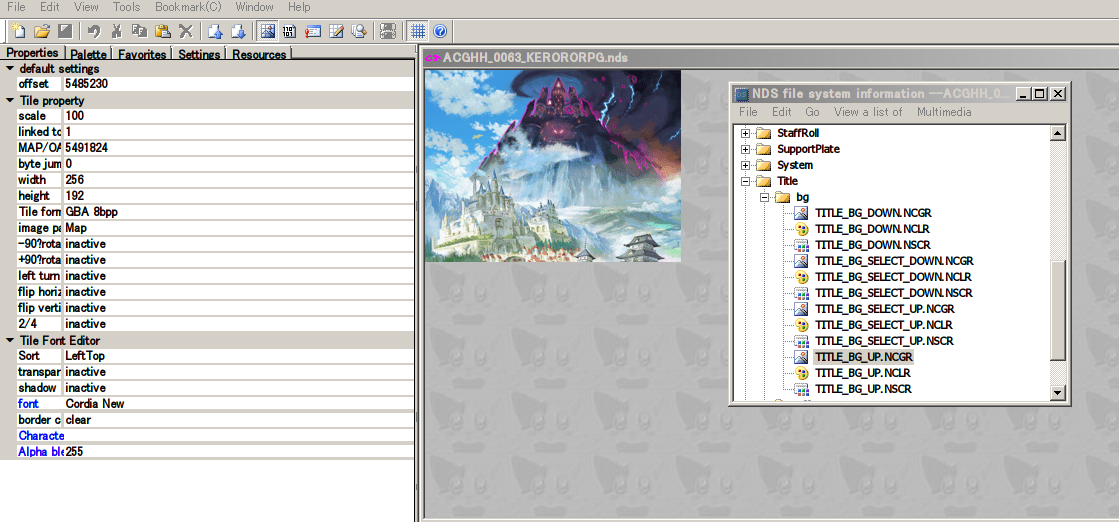Open the View menu in main menu bar
The width and height of the screenshot is (1119, 522).
(x=86, y=7)
